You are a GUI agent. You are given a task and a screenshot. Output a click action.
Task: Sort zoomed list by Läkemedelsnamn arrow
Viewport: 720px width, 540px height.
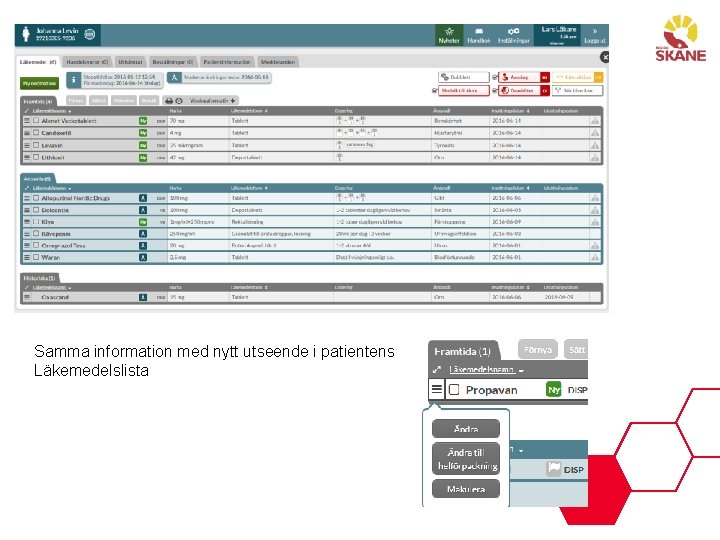point(521,371)
